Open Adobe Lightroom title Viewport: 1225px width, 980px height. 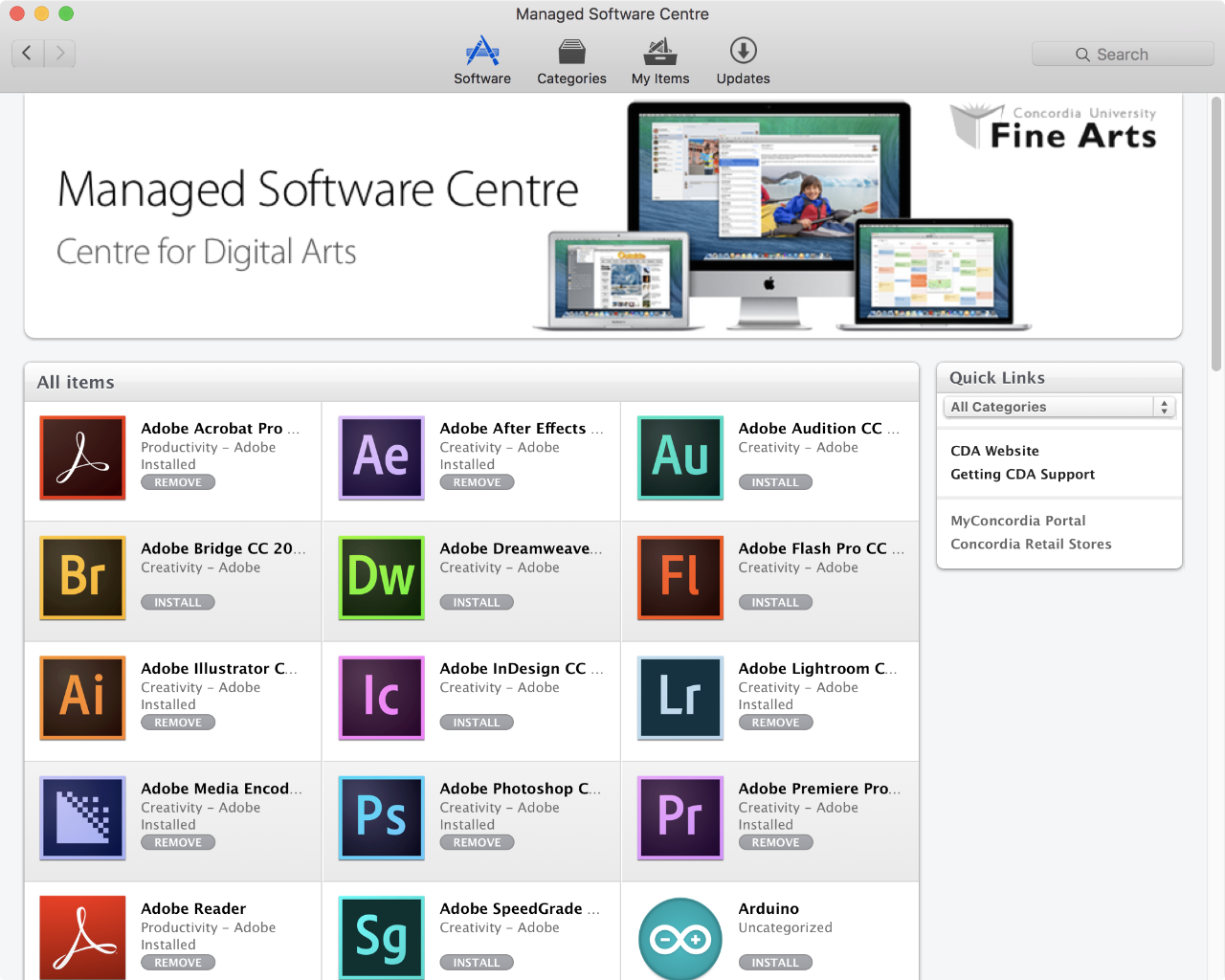pyautogui.click(x=817, y=669)
